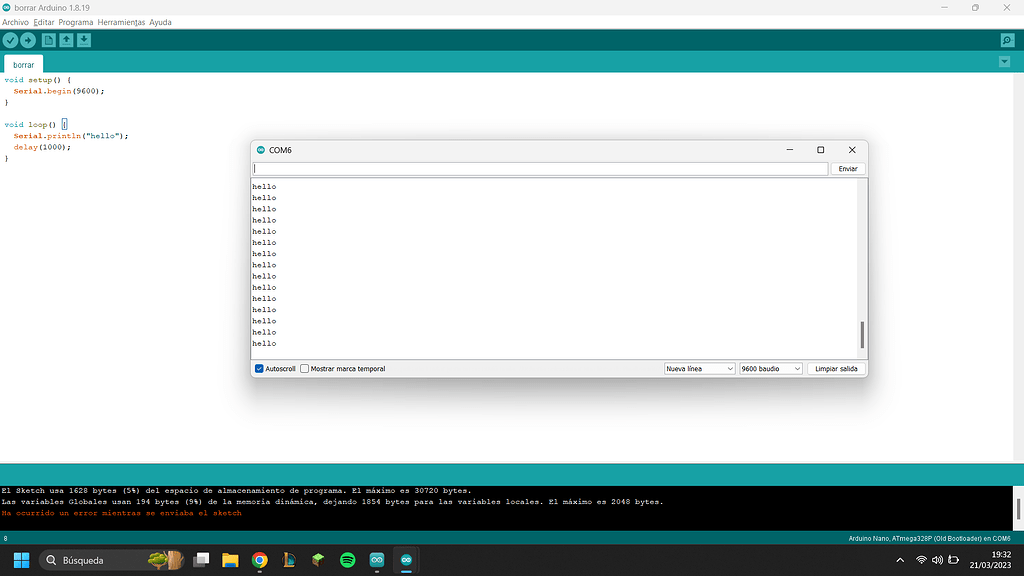Click the Enviar button
The height and width of the screenshot is (576, 1024).
click(x=847, y=168)
